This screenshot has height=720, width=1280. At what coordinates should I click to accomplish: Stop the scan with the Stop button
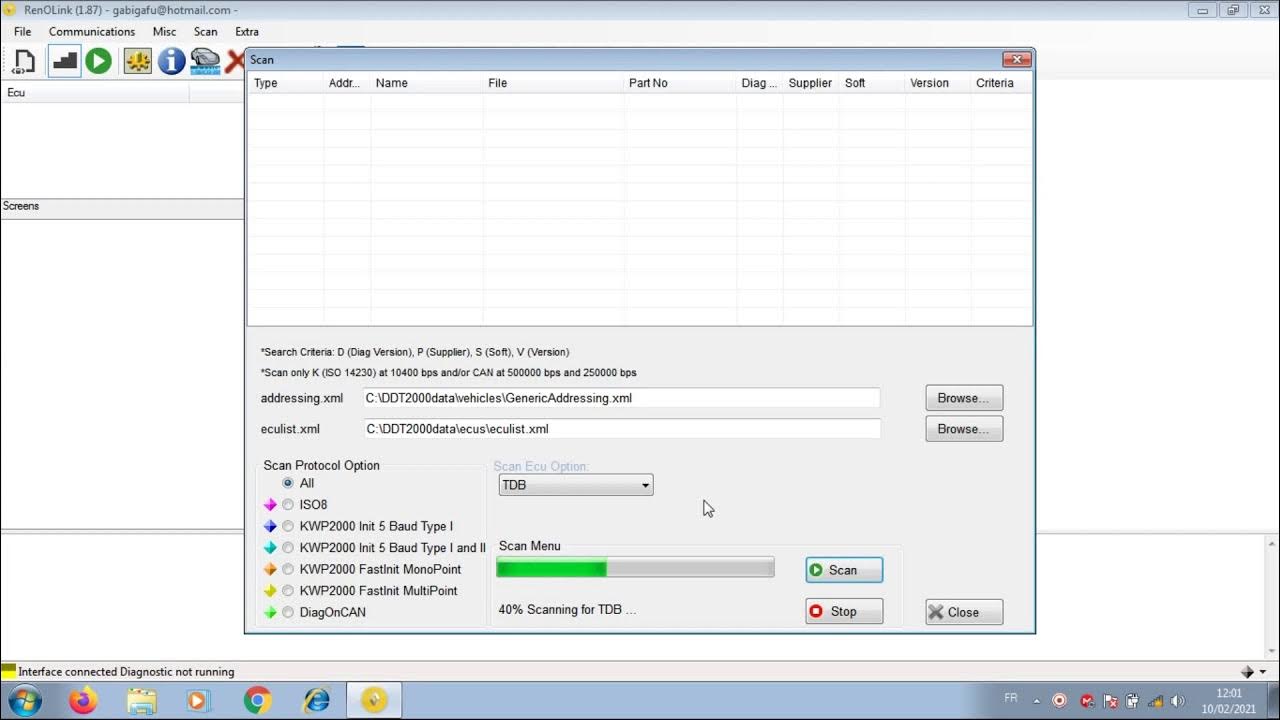pos(844,611)
